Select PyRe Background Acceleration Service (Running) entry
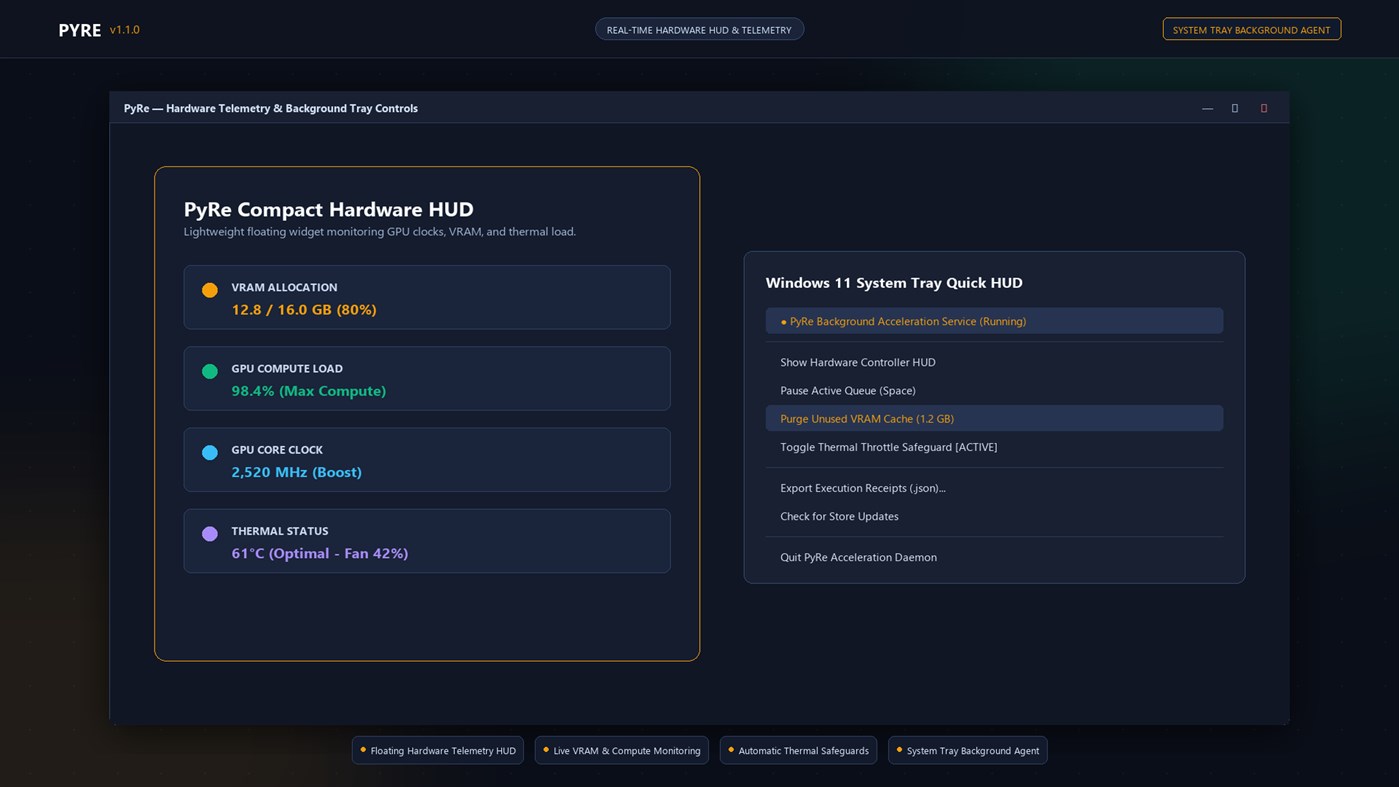1399x787 pixels. [994, 321]
